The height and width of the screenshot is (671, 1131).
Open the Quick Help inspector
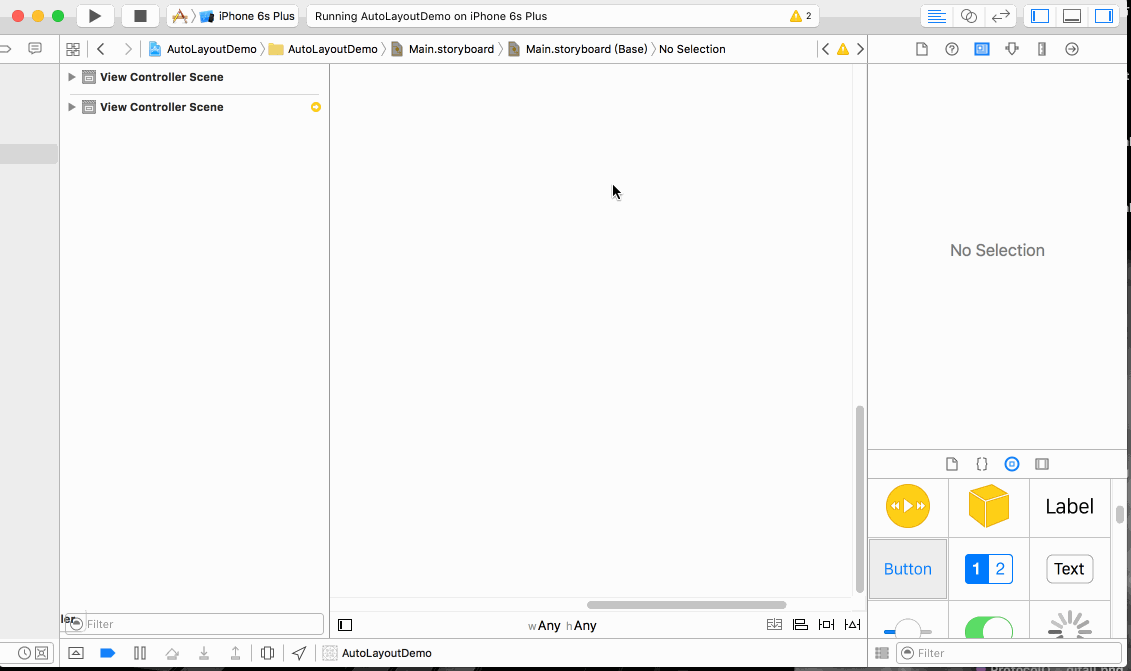pyautogui.click(x=951, y=49)
